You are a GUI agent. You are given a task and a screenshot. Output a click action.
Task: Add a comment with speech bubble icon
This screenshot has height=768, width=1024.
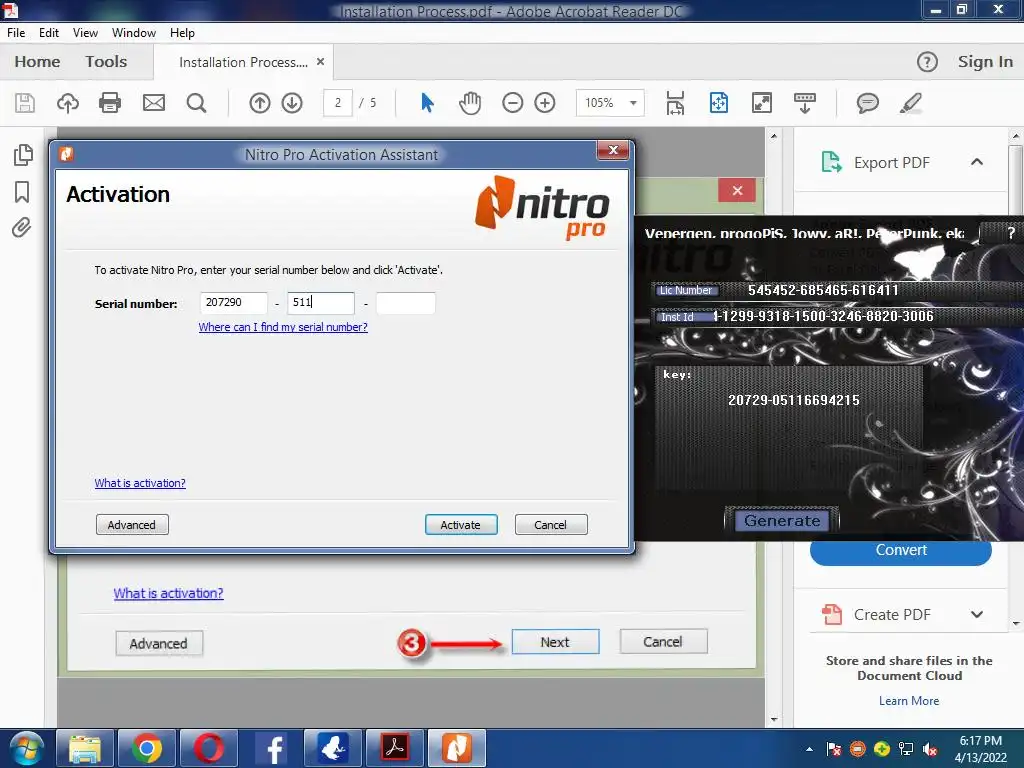click(867, 103)
